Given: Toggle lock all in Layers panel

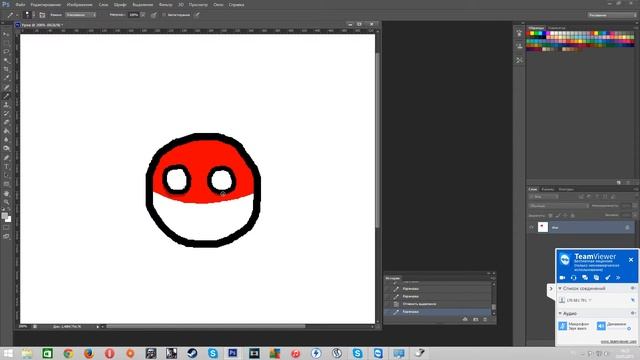Looking at the screenshot, I should 572,215.
